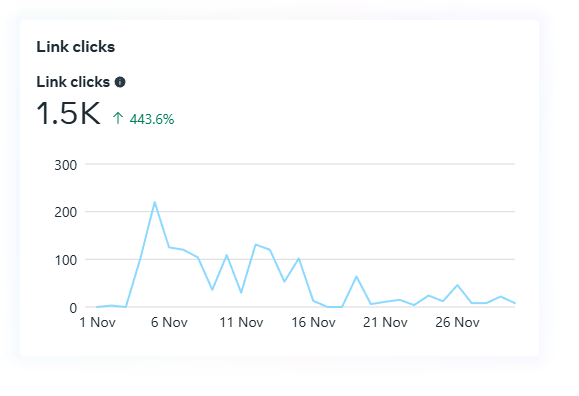This screenshot has width=579, height=396.
Task: Click the 0 y-axis label
Action: [x=73, y=308]
